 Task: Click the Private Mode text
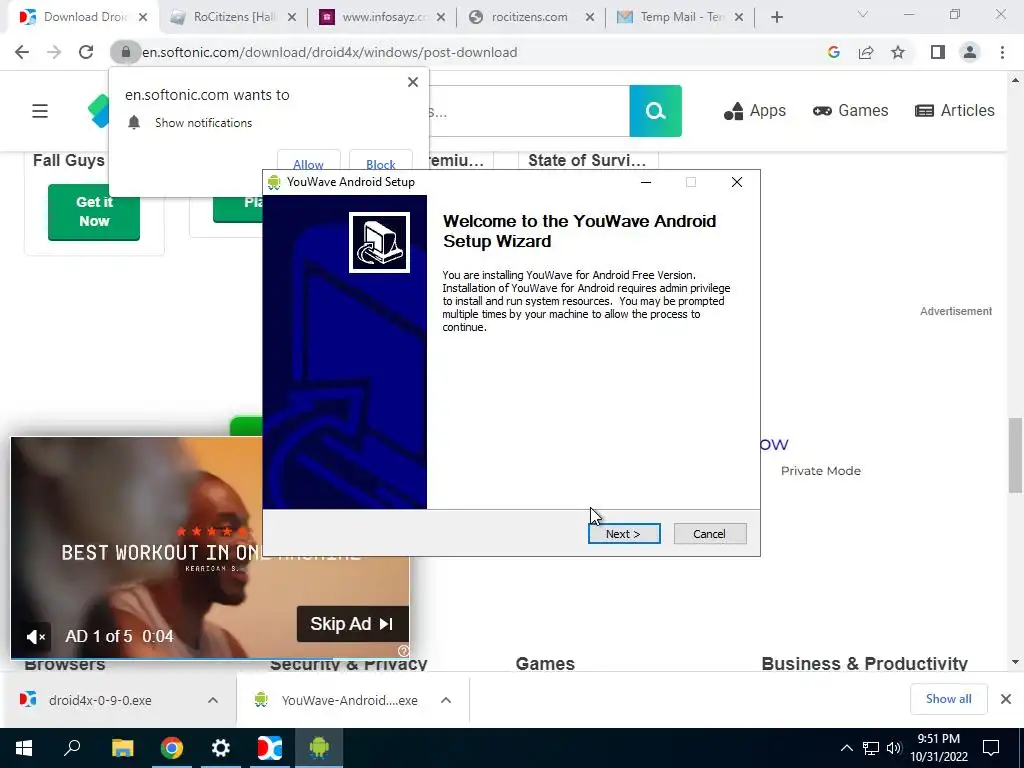pos(821,471)
